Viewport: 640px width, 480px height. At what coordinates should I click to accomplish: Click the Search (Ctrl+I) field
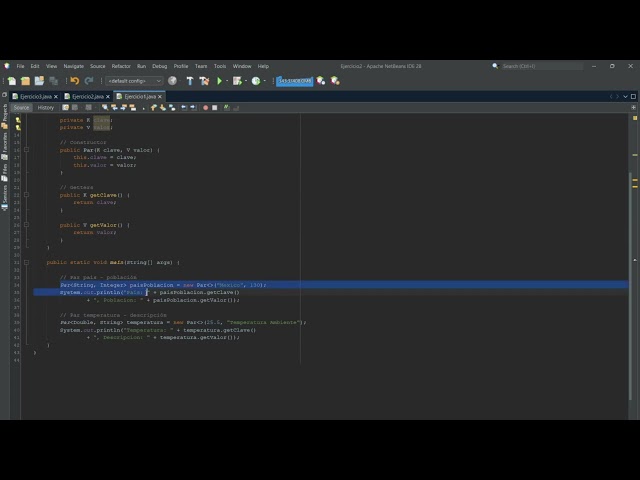[x=542, y=66]
